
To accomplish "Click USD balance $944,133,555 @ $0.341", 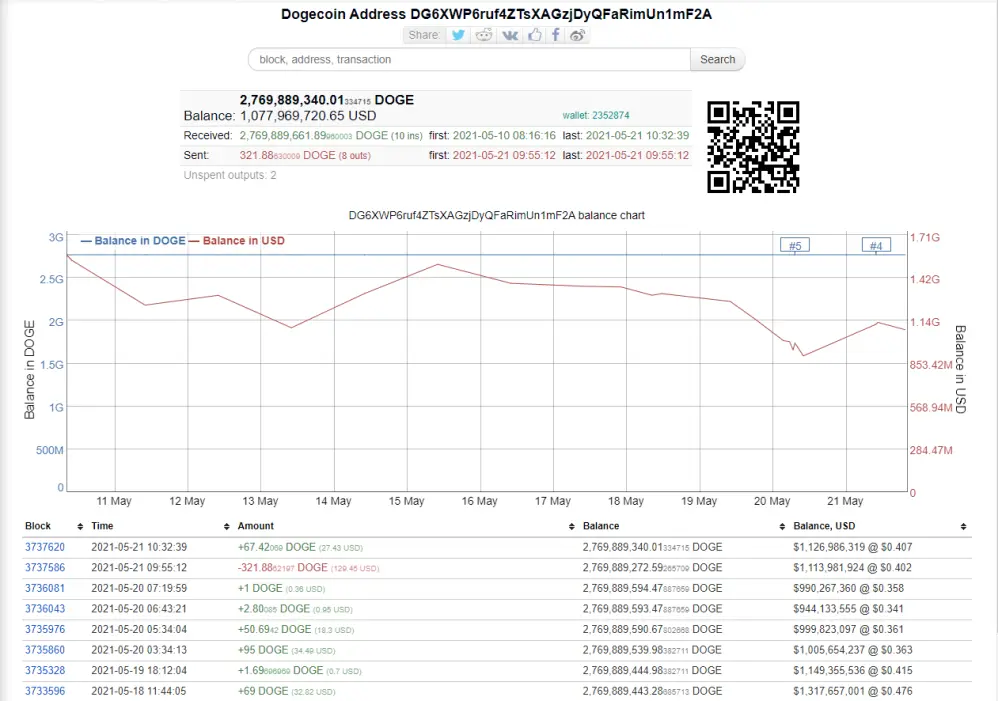I will coord(848,609).
